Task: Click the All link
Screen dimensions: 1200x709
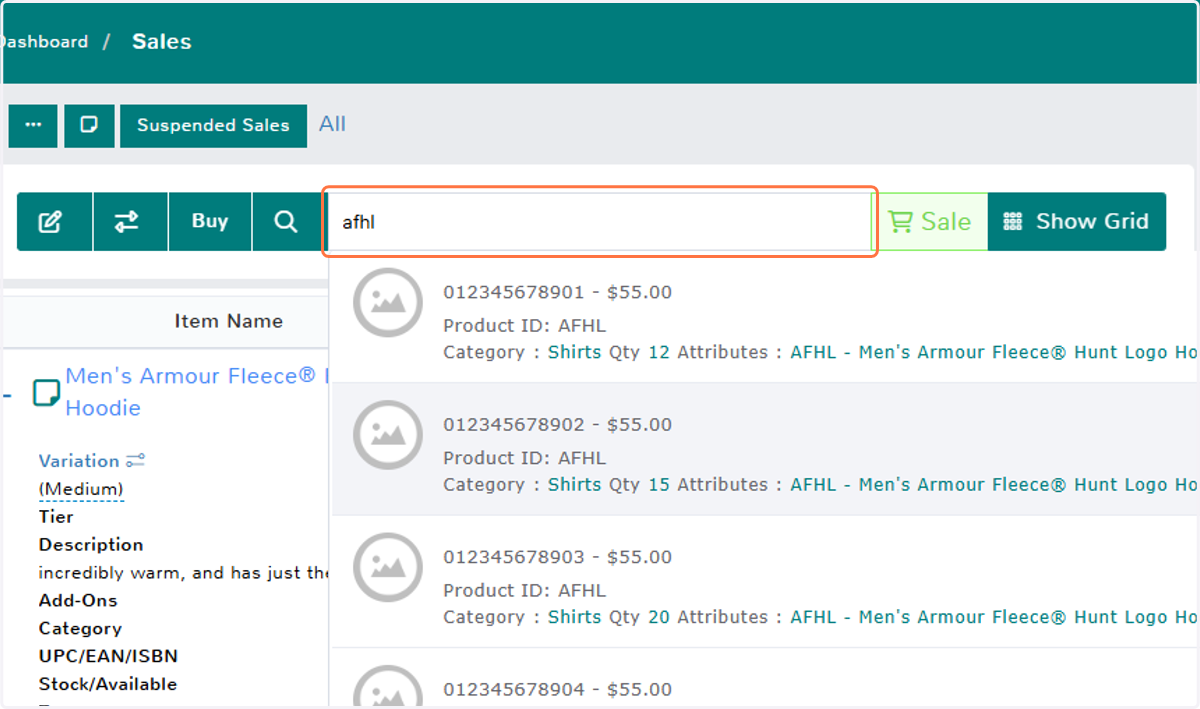Action: point(332,124)
